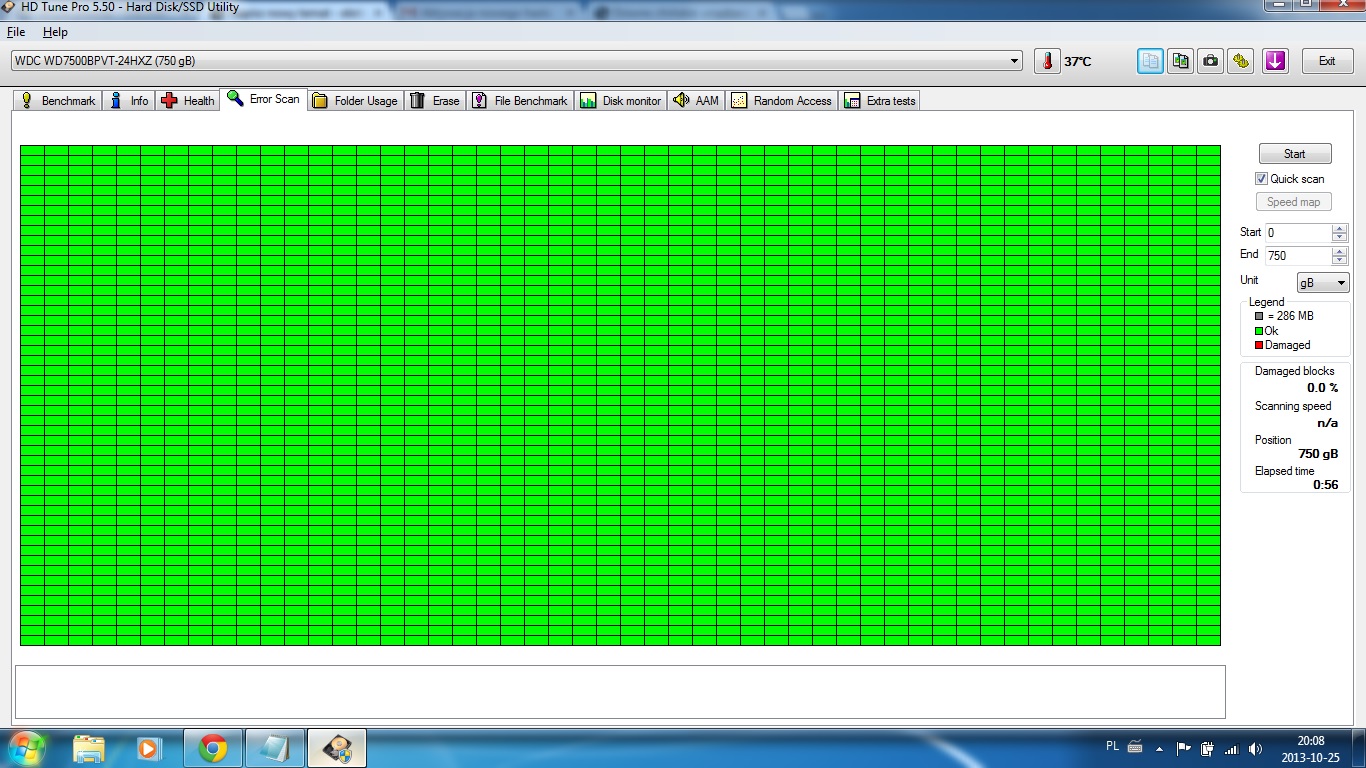Screen dimensions: 1366x768
Task: Switch to the Random Access tab
Action: (x=782, y=101)
